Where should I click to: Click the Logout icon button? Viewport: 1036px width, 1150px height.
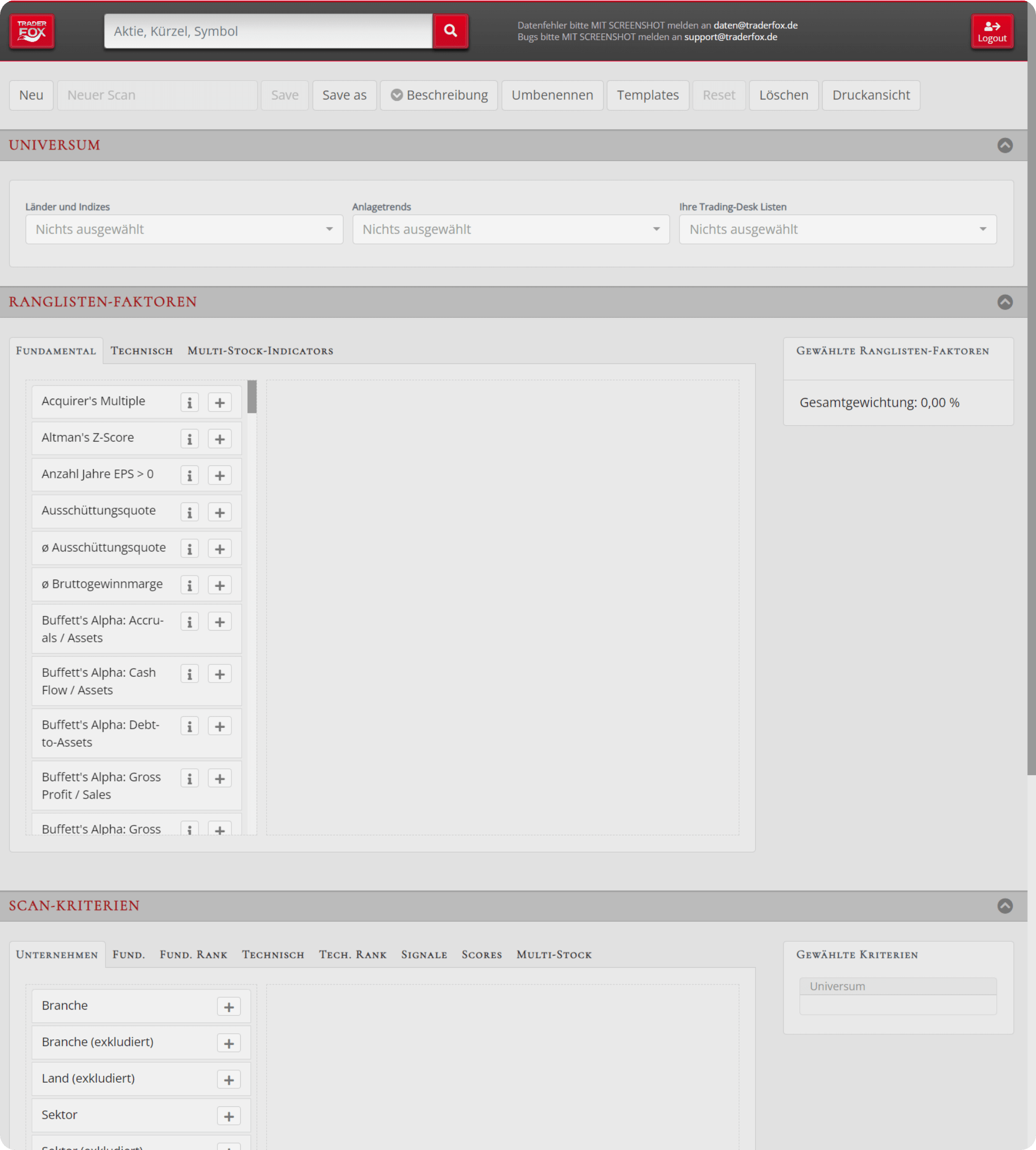pyautogui.click(x=992, y=31)
